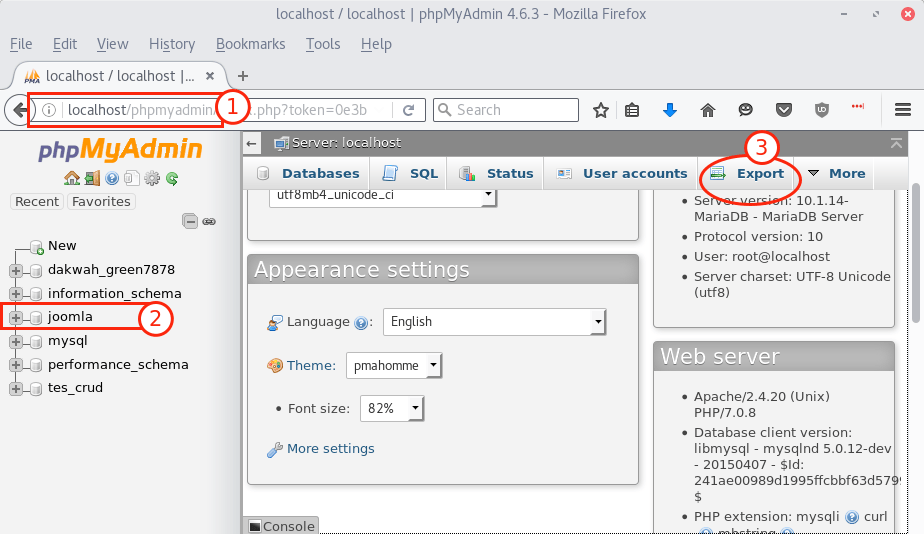Click the log out door icon
Image resolution: width=924 pixels, height=534 pixels.
click(91, 178)
